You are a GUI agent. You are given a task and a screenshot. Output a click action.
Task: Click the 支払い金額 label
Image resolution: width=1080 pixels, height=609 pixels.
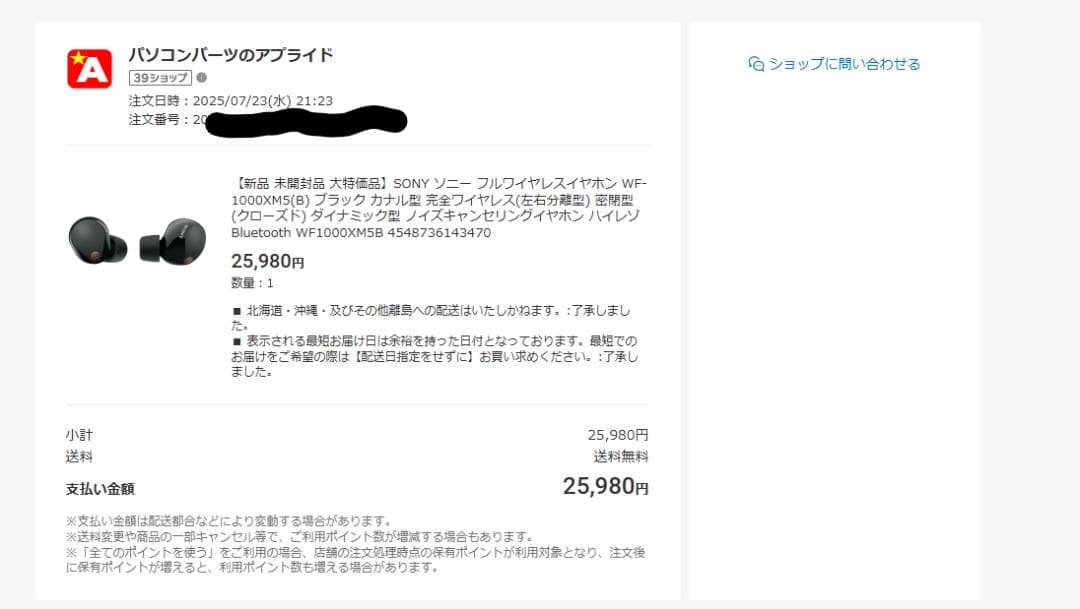(x=100, y=489)
